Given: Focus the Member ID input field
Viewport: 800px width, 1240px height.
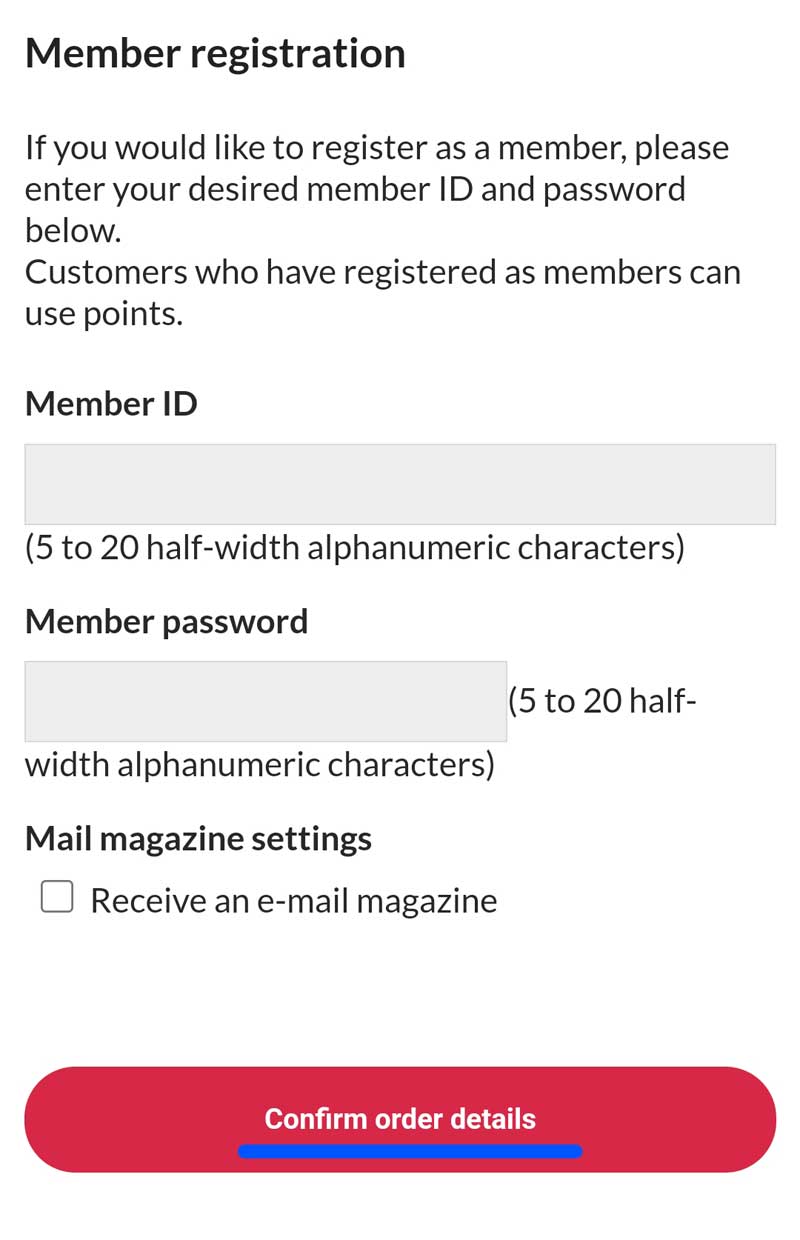Looking at the screenshot, I should [400, 484].
